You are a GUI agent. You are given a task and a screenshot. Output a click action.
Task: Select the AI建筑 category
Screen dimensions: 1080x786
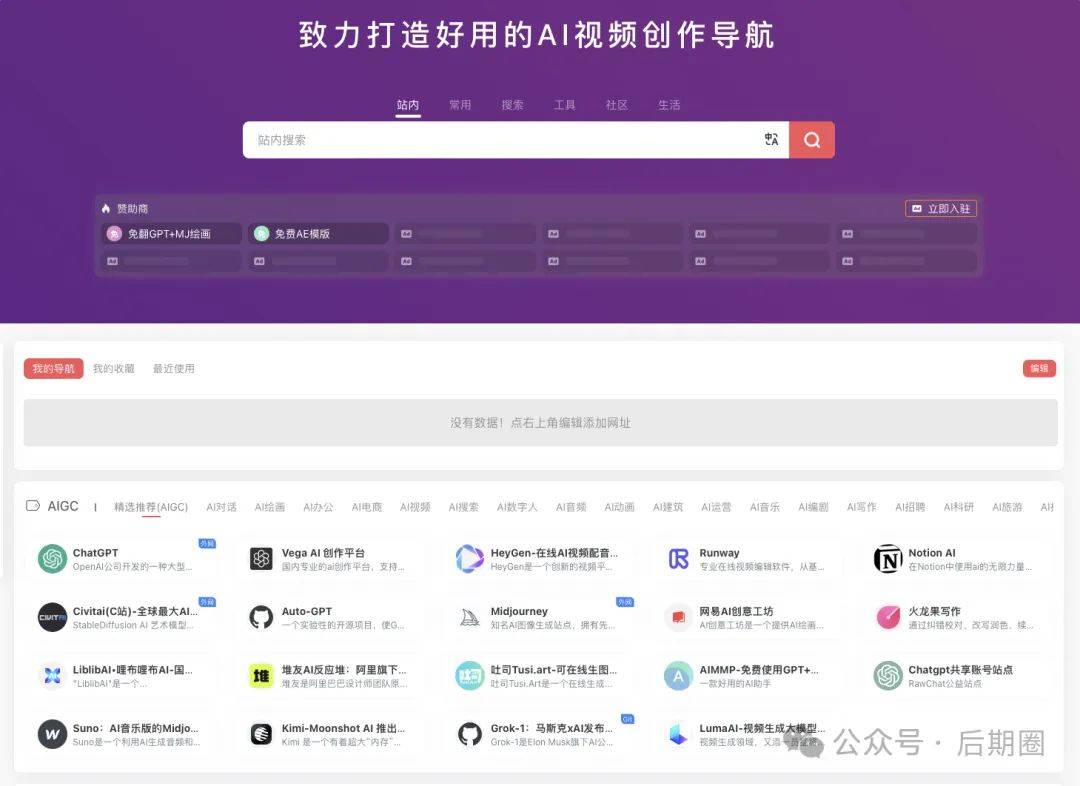tap(668, 507)
